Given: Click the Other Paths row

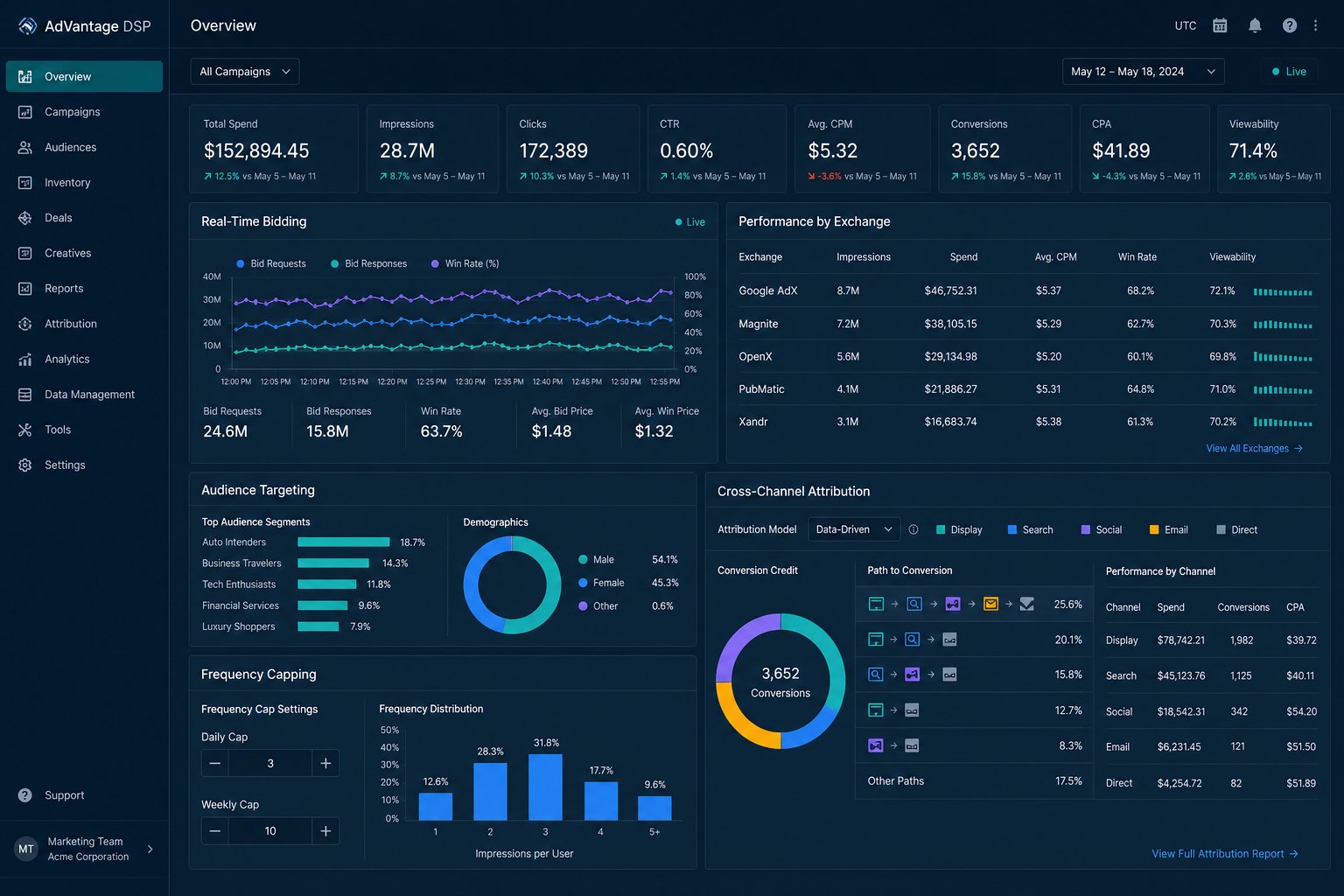Looking at the screenshot, I should coord(975,780).
